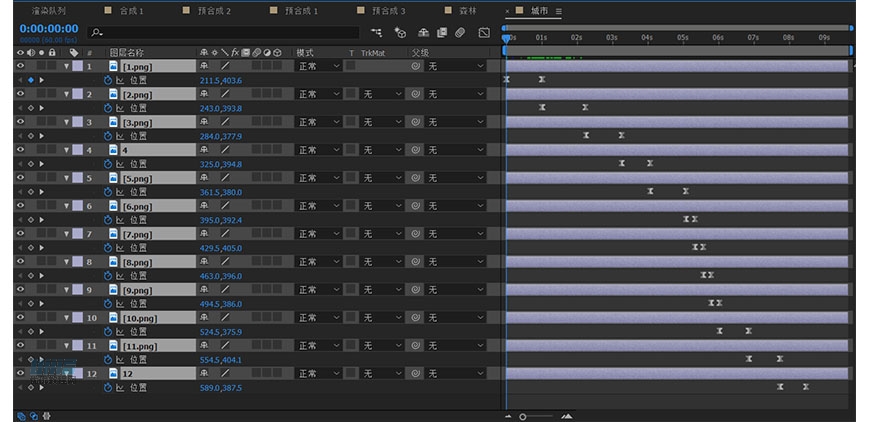Go to next keyframe arrow on layer 2 position
Screen dimensions: 870x422
tap(41, 108)
